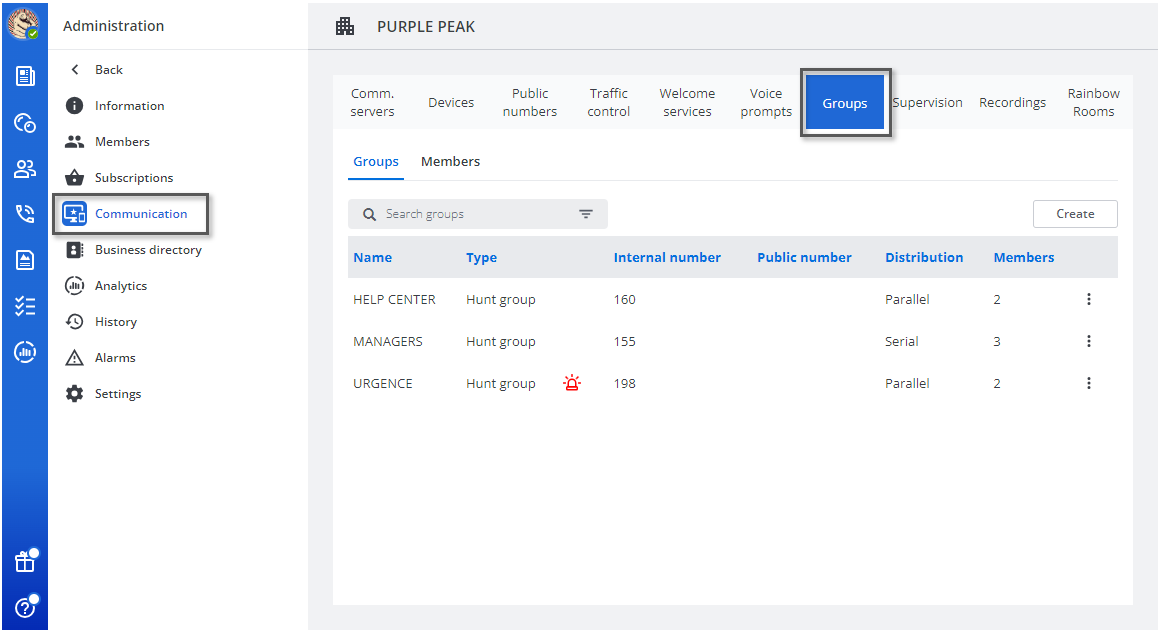Expand the three-dot menu for MANAGERS
The image size is (1159, 633).
pos(1089,341)
